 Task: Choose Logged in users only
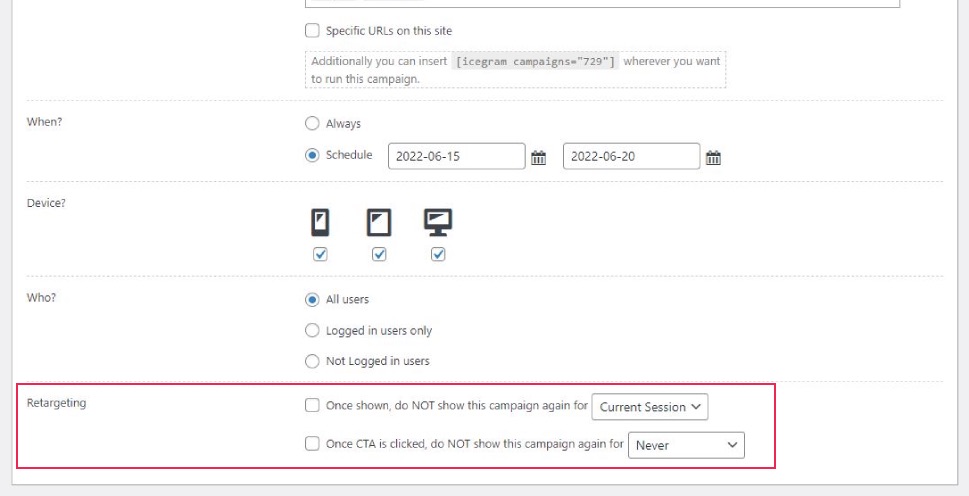click(x=313, y=330)
